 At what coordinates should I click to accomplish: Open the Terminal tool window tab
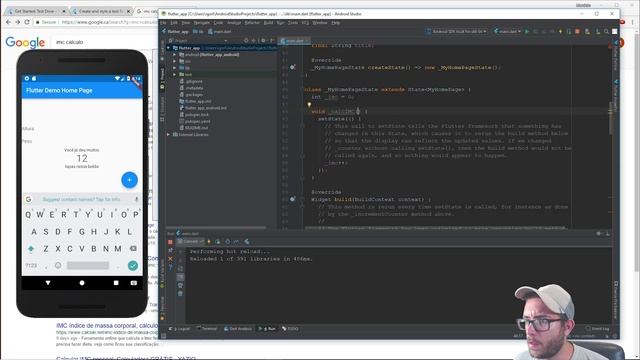207,329
